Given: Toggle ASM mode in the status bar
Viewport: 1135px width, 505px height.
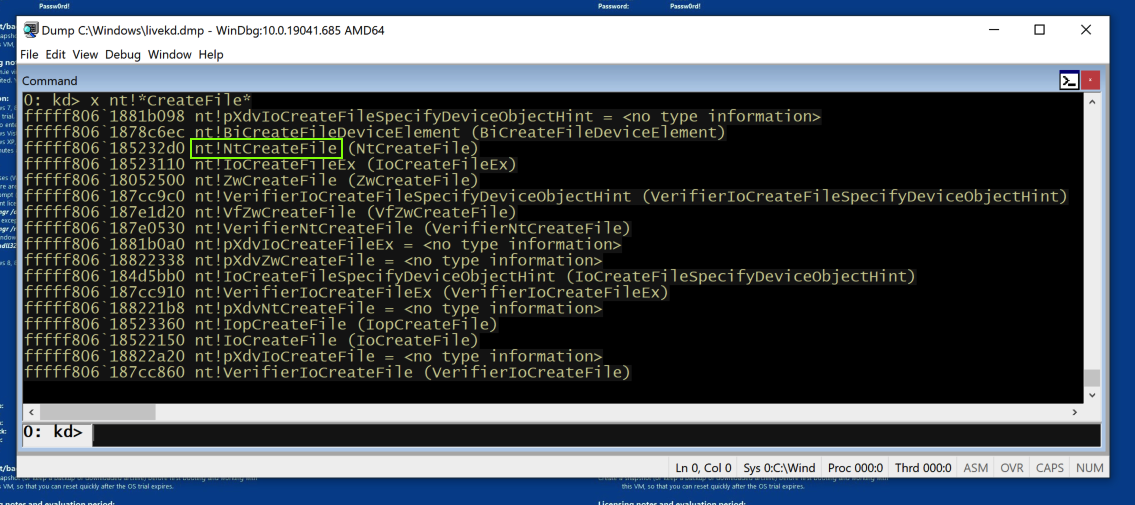Looking at the screenshot, I should pyautogui.click(x=975, y=468).
